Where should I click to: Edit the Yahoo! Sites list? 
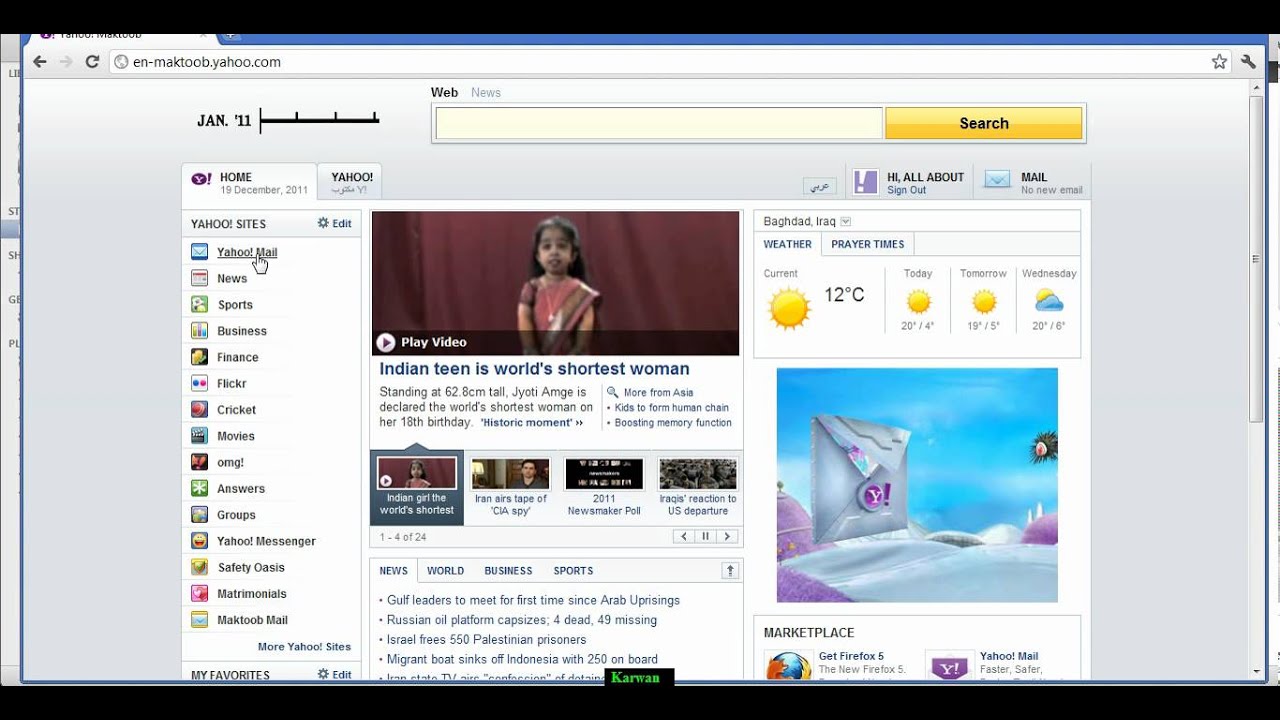pos(335,224)
